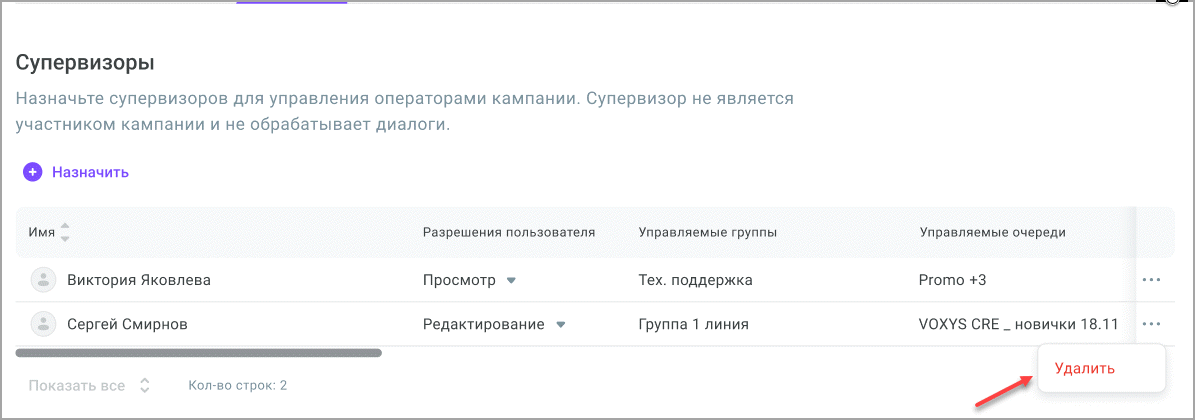Click the Назначить link text
Screen dimensions: 1195x420
(90, 172)
